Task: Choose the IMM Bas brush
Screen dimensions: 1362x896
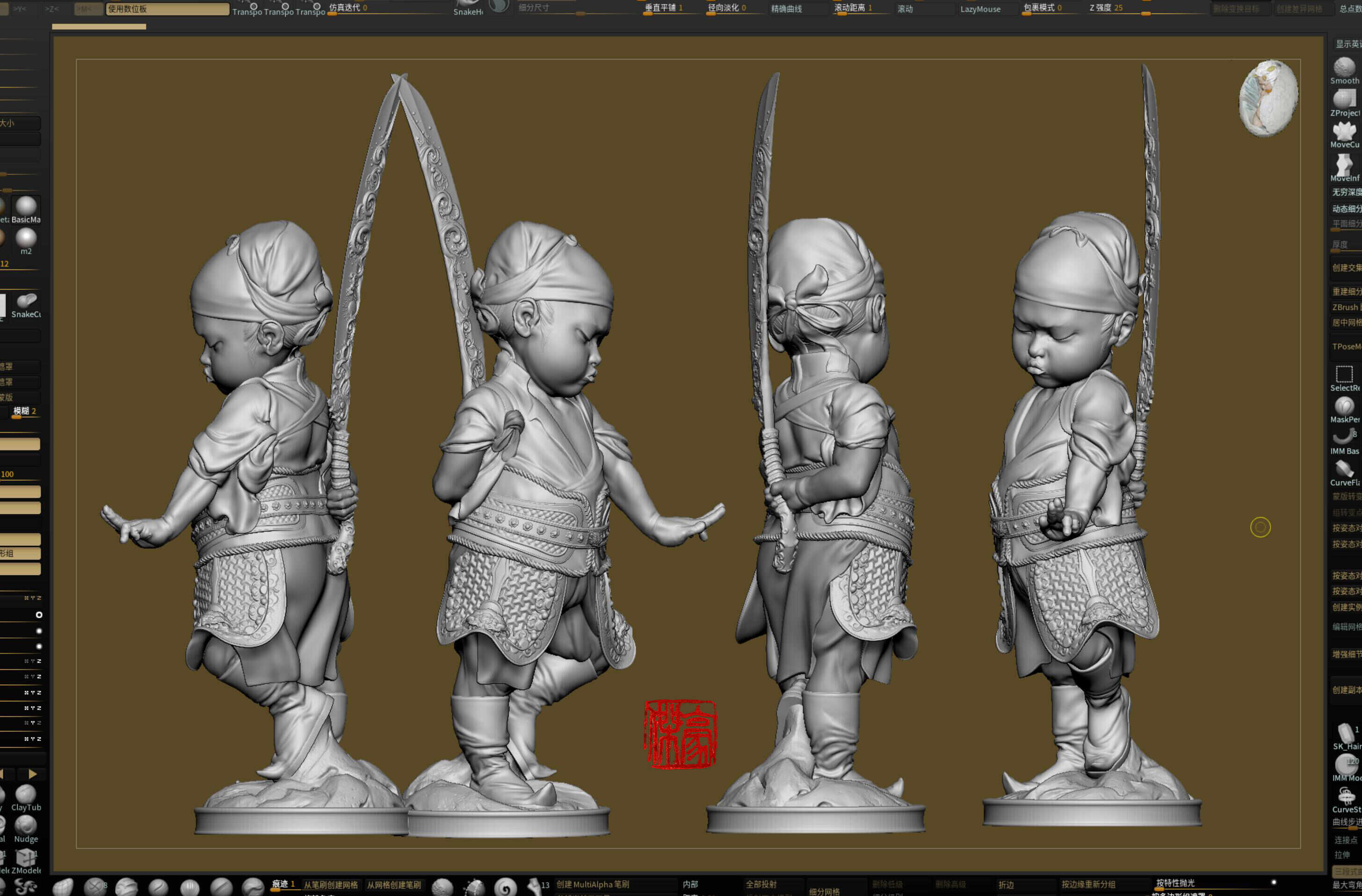Action: click(1344, 441)
